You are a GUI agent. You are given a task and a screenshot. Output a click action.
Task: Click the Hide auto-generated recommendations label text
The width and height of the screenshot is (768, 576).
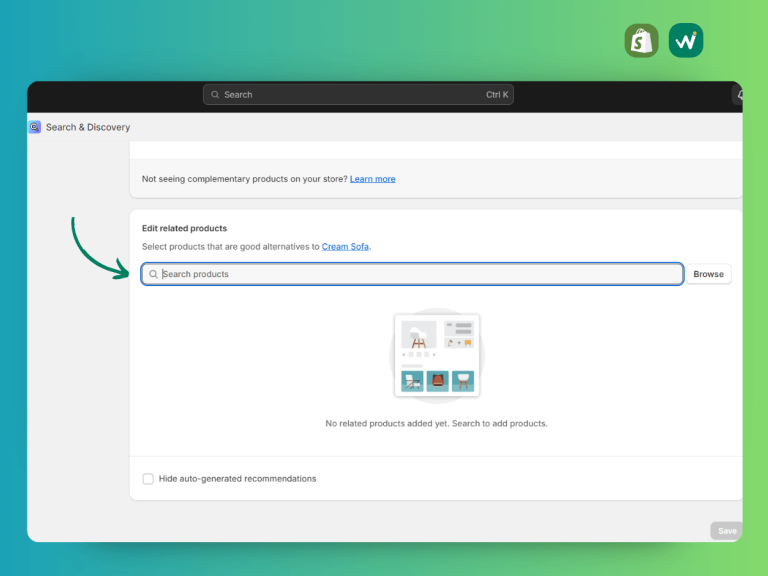pos(238,479)
